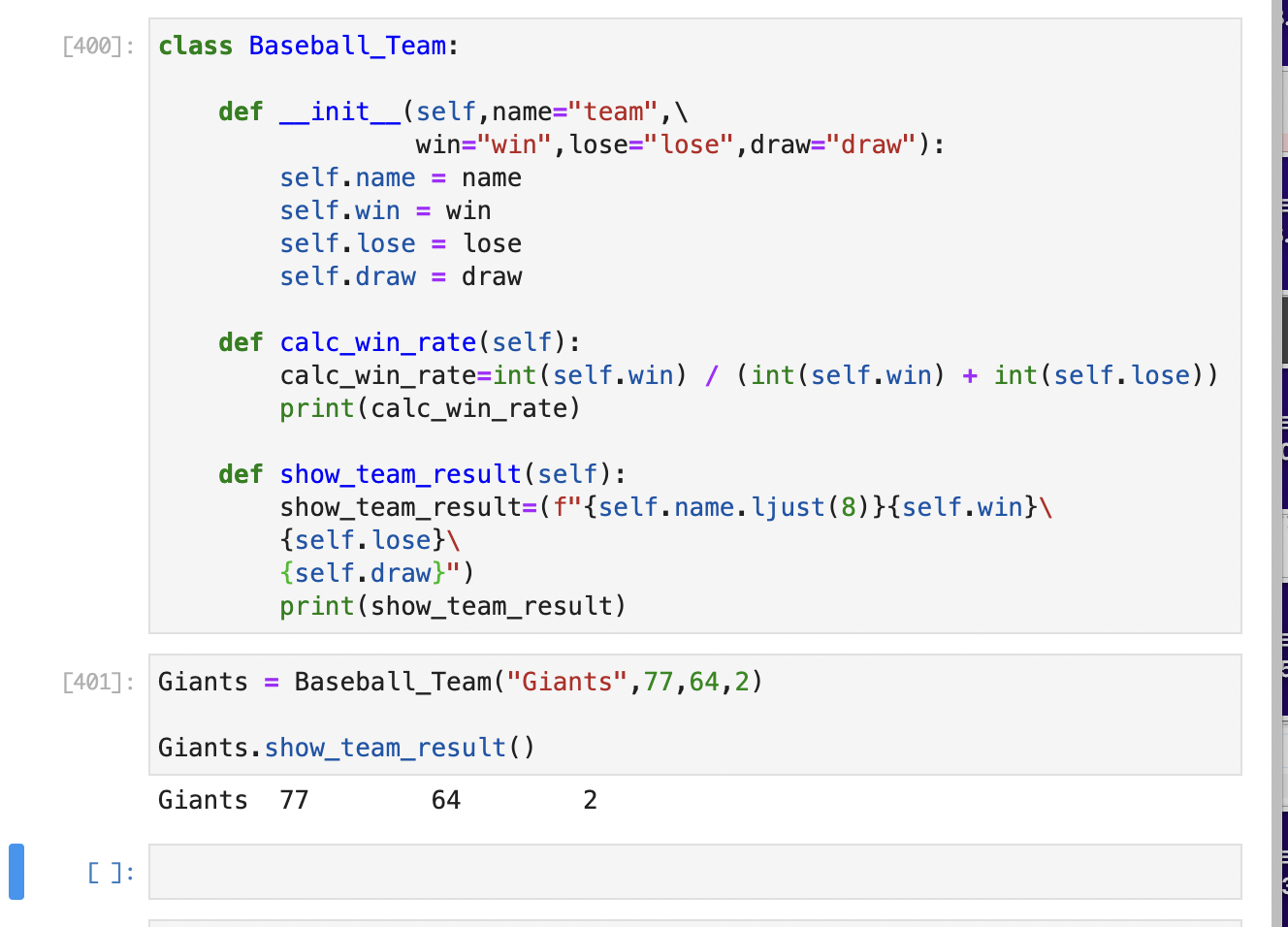Click 'def show_team_result(self):' line

[423, 474]
